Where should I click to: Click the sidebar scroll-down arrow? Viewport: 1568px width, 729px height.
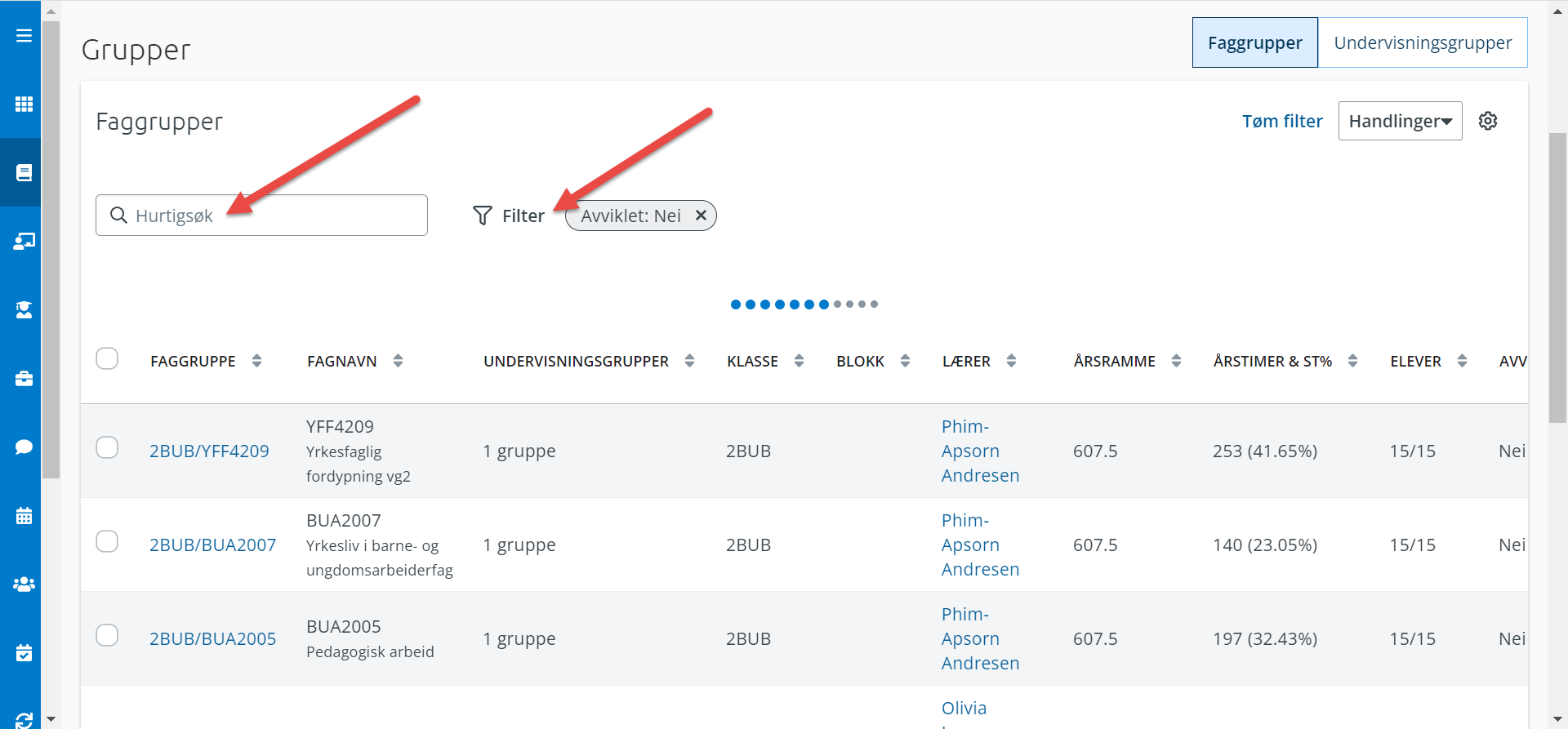pos(51,719)
